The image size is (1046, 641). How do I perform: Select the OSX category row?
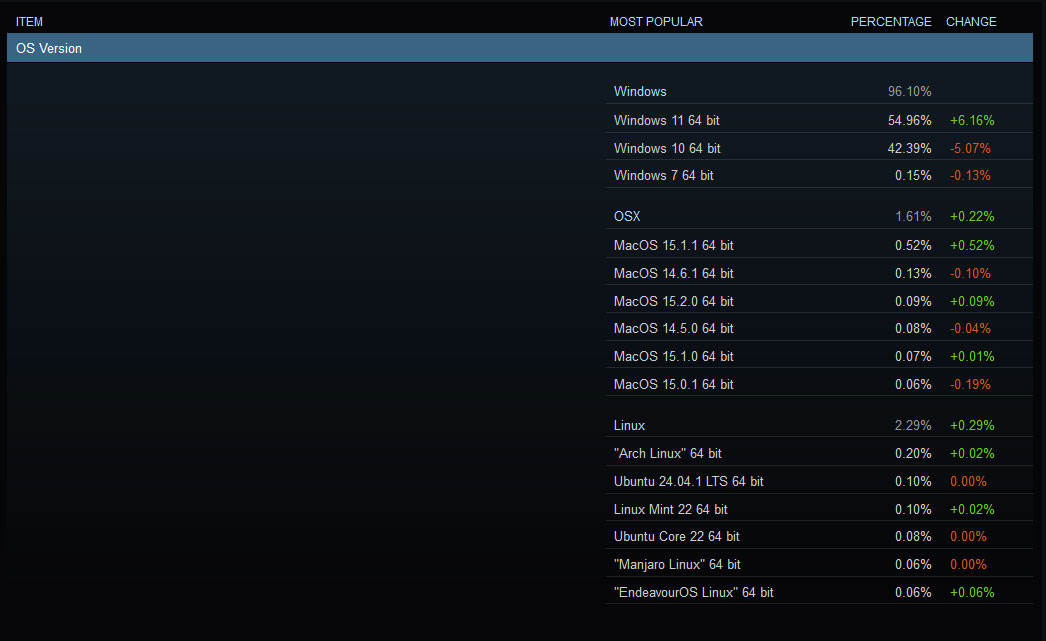819,216
